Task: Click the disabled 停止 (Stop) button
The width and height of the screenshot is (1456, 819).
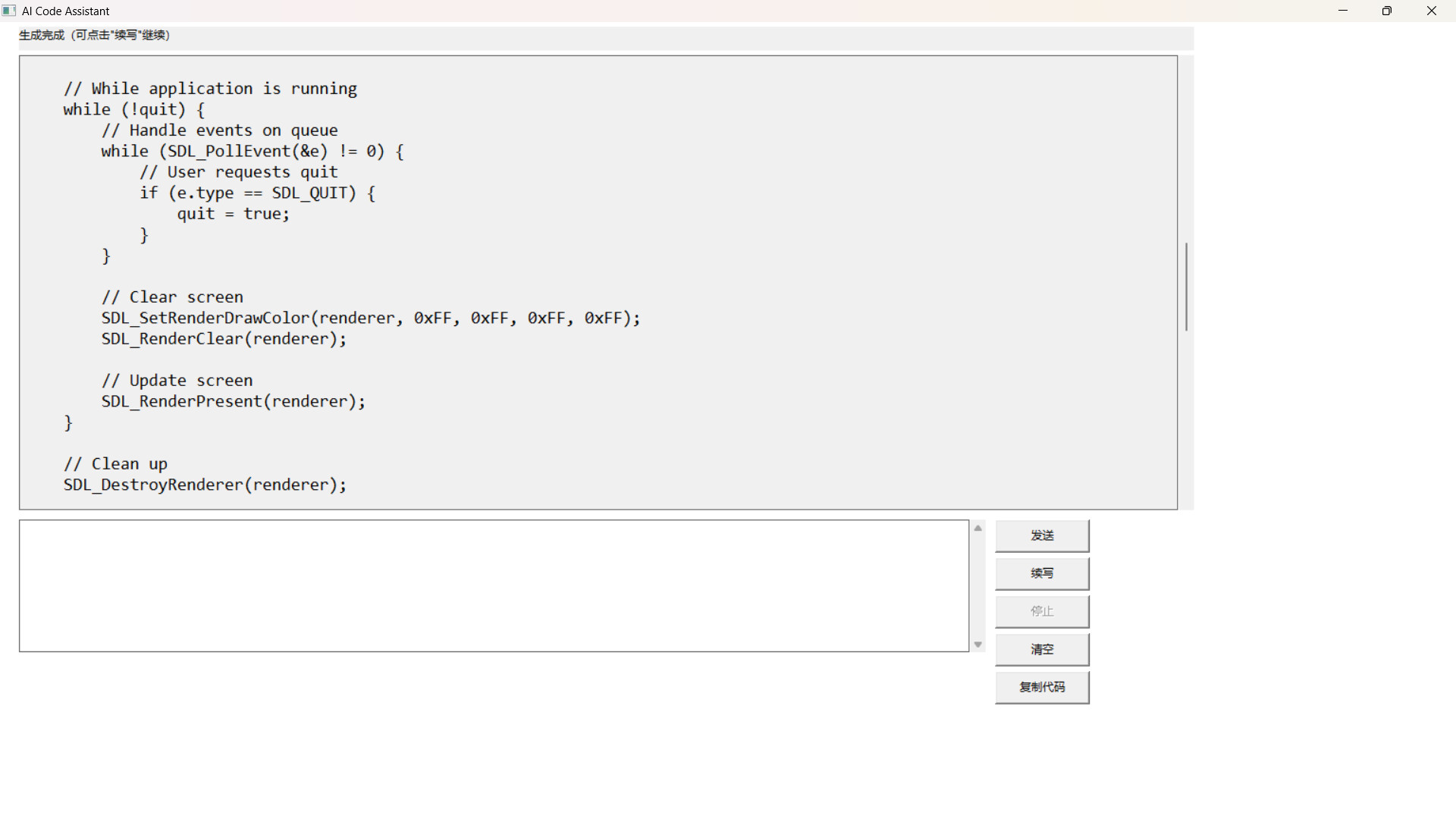Action: pyautogui.click(x=1042, y=611)
